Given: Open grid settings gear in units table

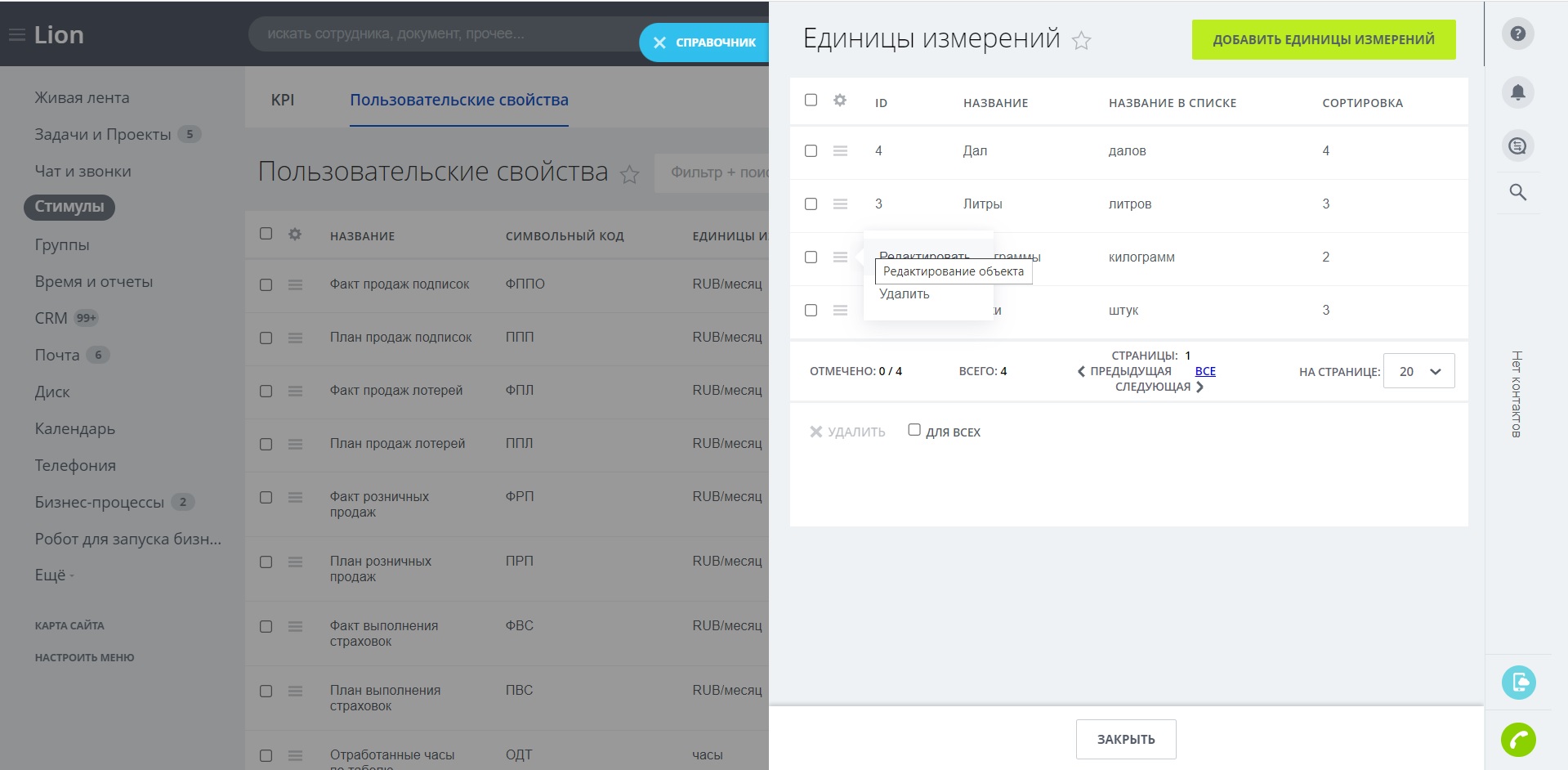Looking at the screenshot, I should [x=839, y=101].
